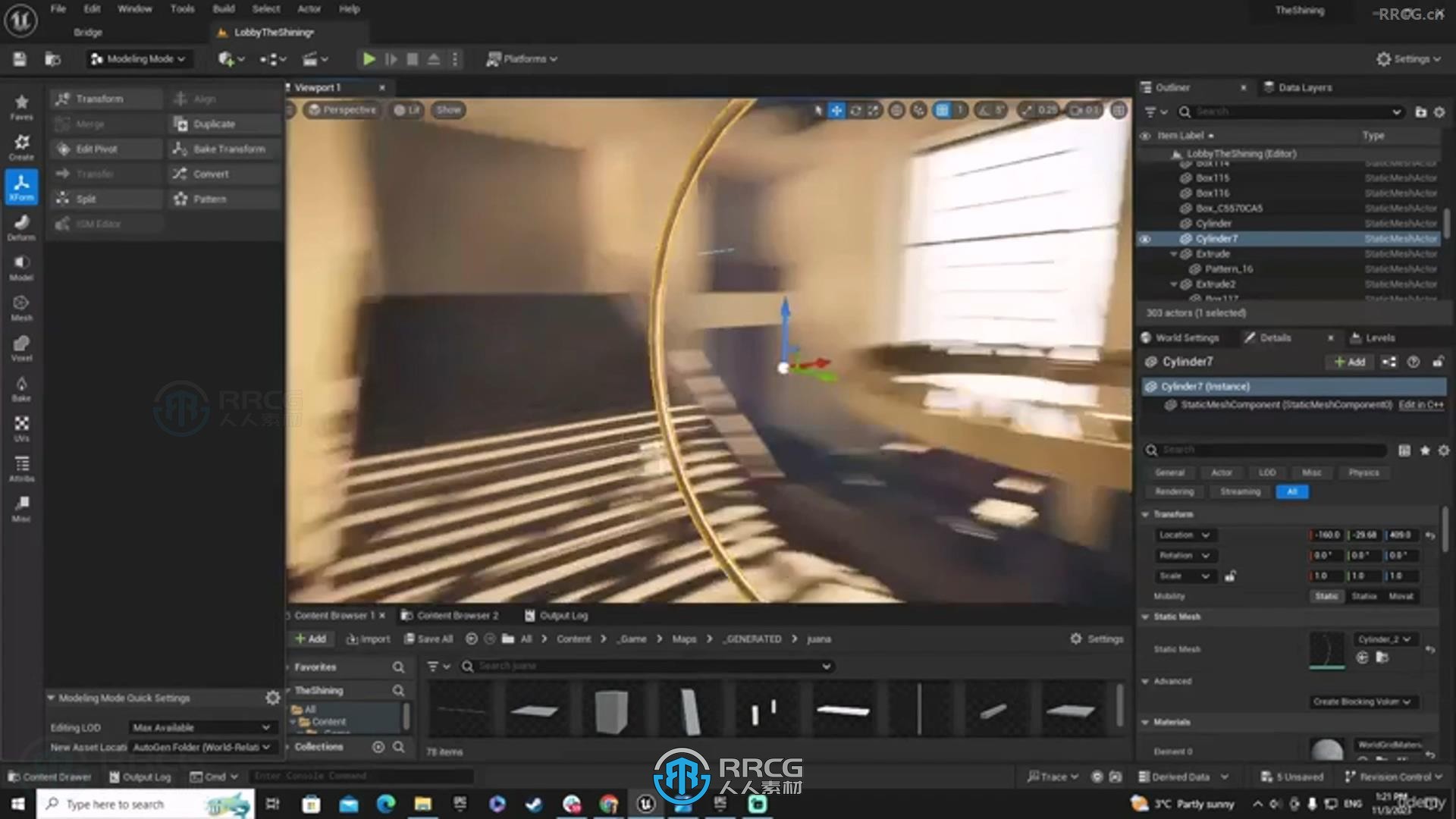Image resolution: width=1456 pixels, height=819 pixels.
Task: Switch to the World Settings tab
Action: pyautogui.click(x=1181, y=338)
